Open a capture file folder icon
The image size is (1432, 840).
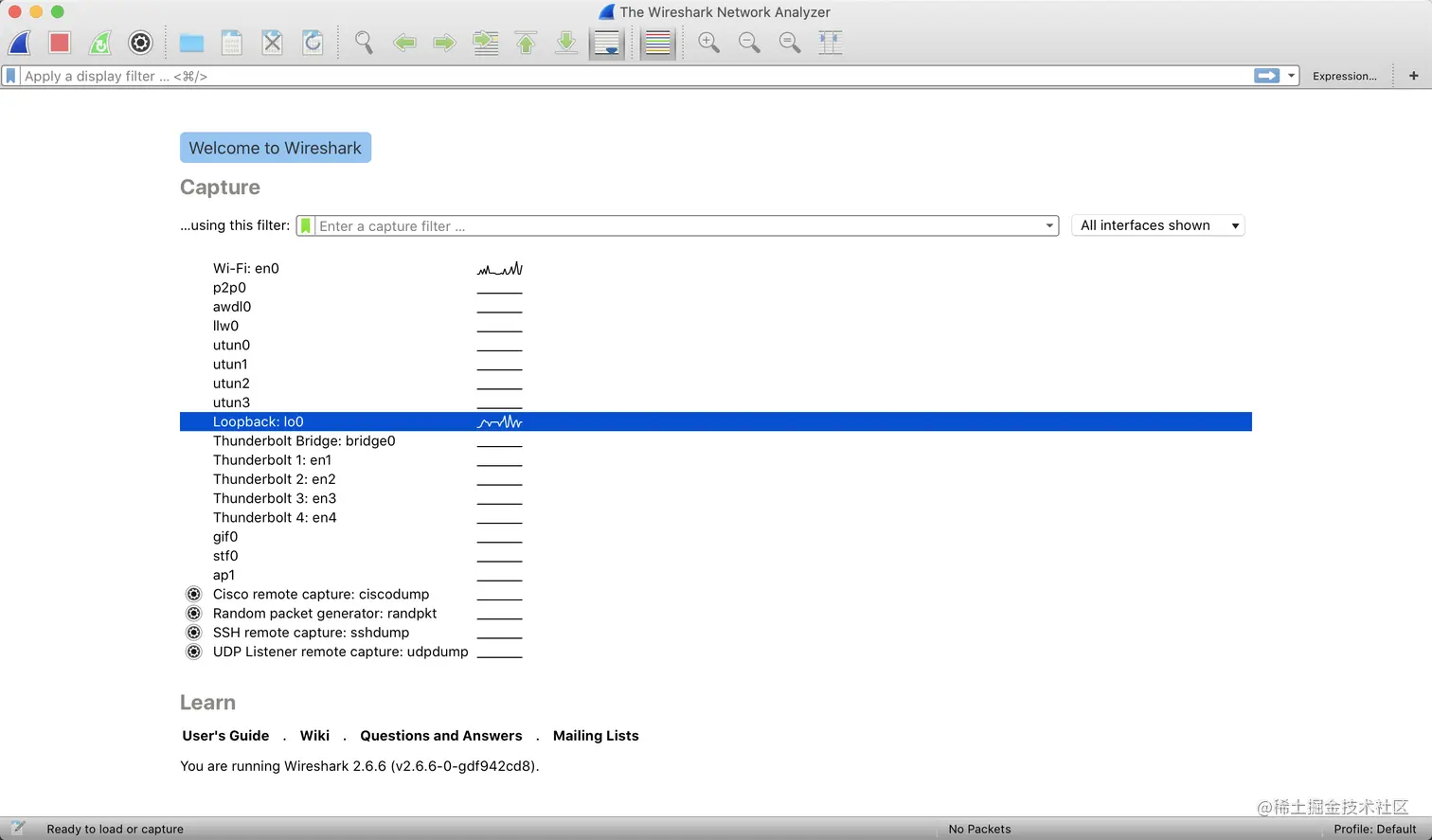191,43
